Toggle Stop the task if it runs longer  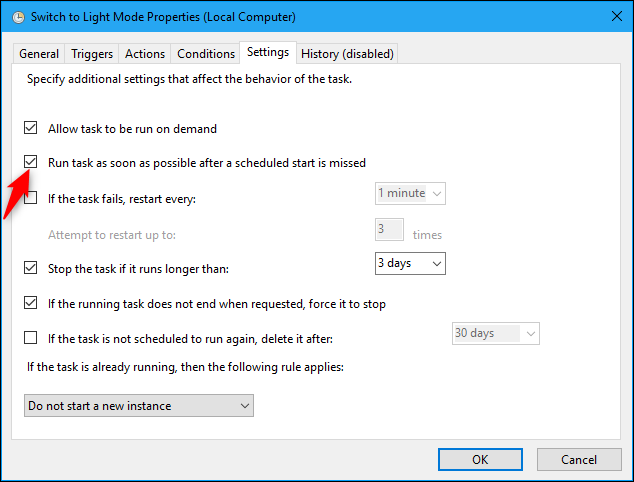pyautogui.click(x=31, y=268)
